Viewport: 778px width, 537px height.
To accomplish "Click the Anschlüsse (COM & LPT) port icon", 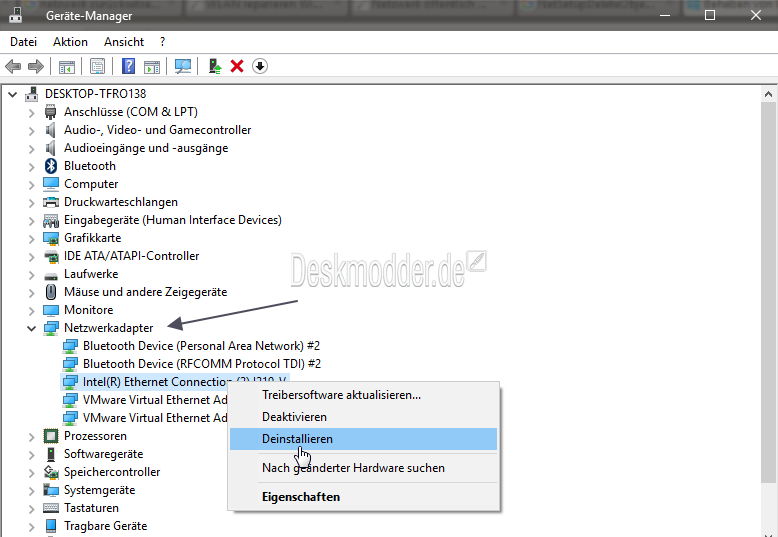I will [51, 112].
